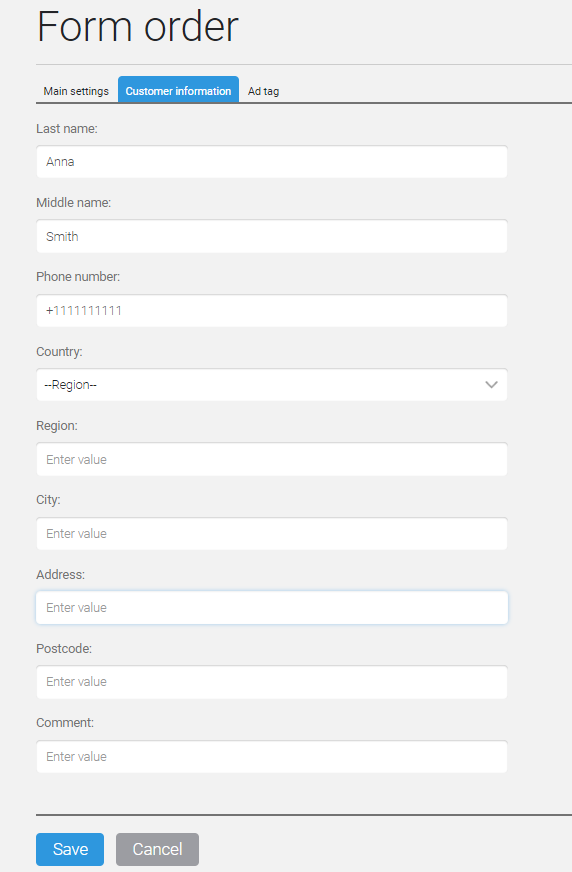This screenshot has width=572, height=872.
Task: Click the 'Last name:' label
Action: (x=67, y=128)
